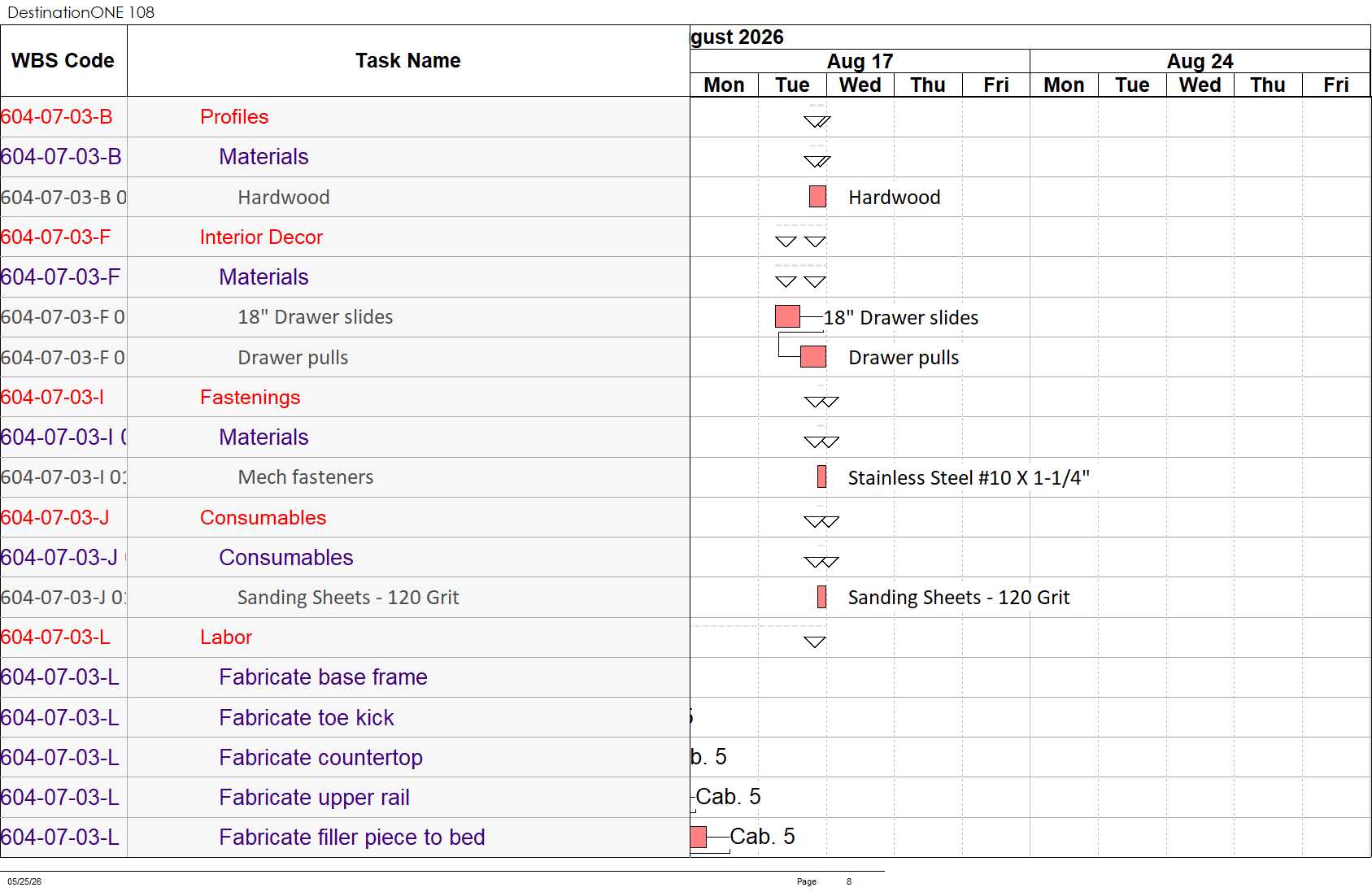
Task: Select the Aug 17 week header
Action: tap(860, 61)
